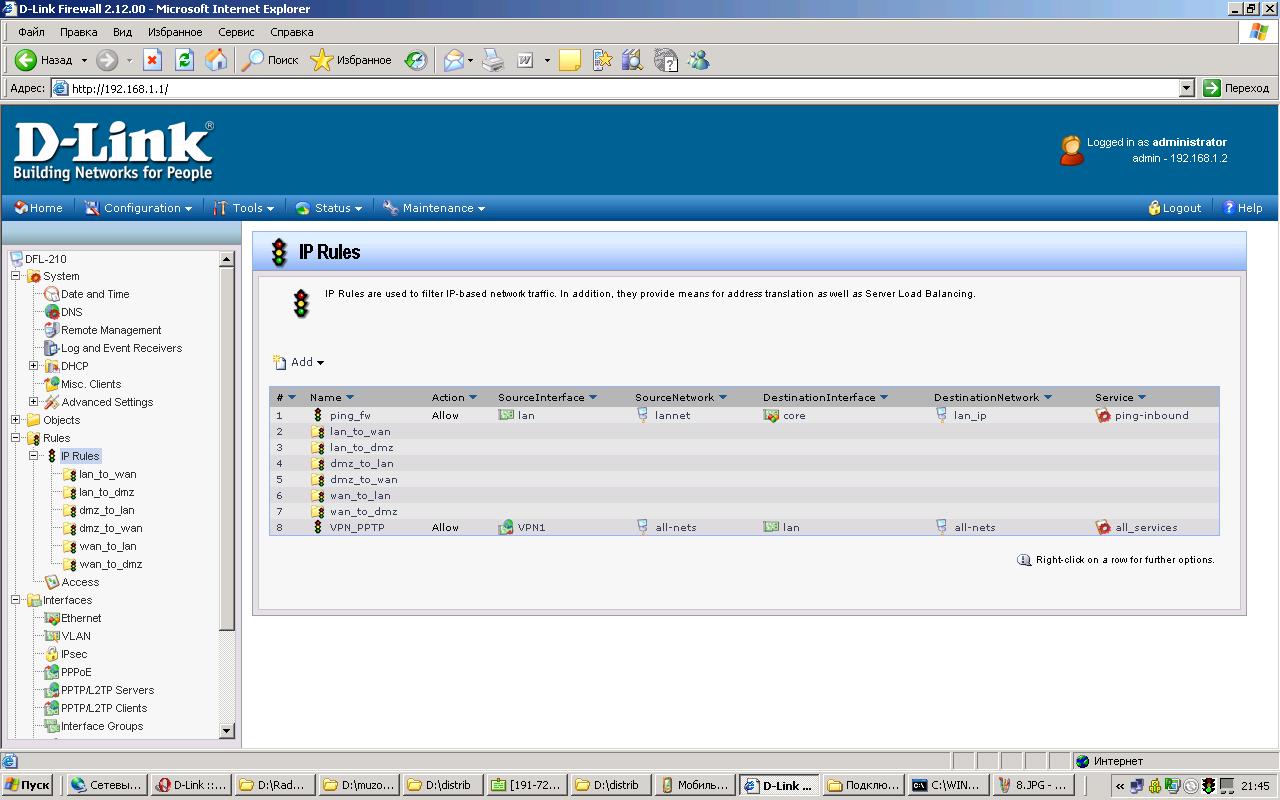Select VLAN in the Interfaces tree
1280x800 pixels.
pos(76,636)
